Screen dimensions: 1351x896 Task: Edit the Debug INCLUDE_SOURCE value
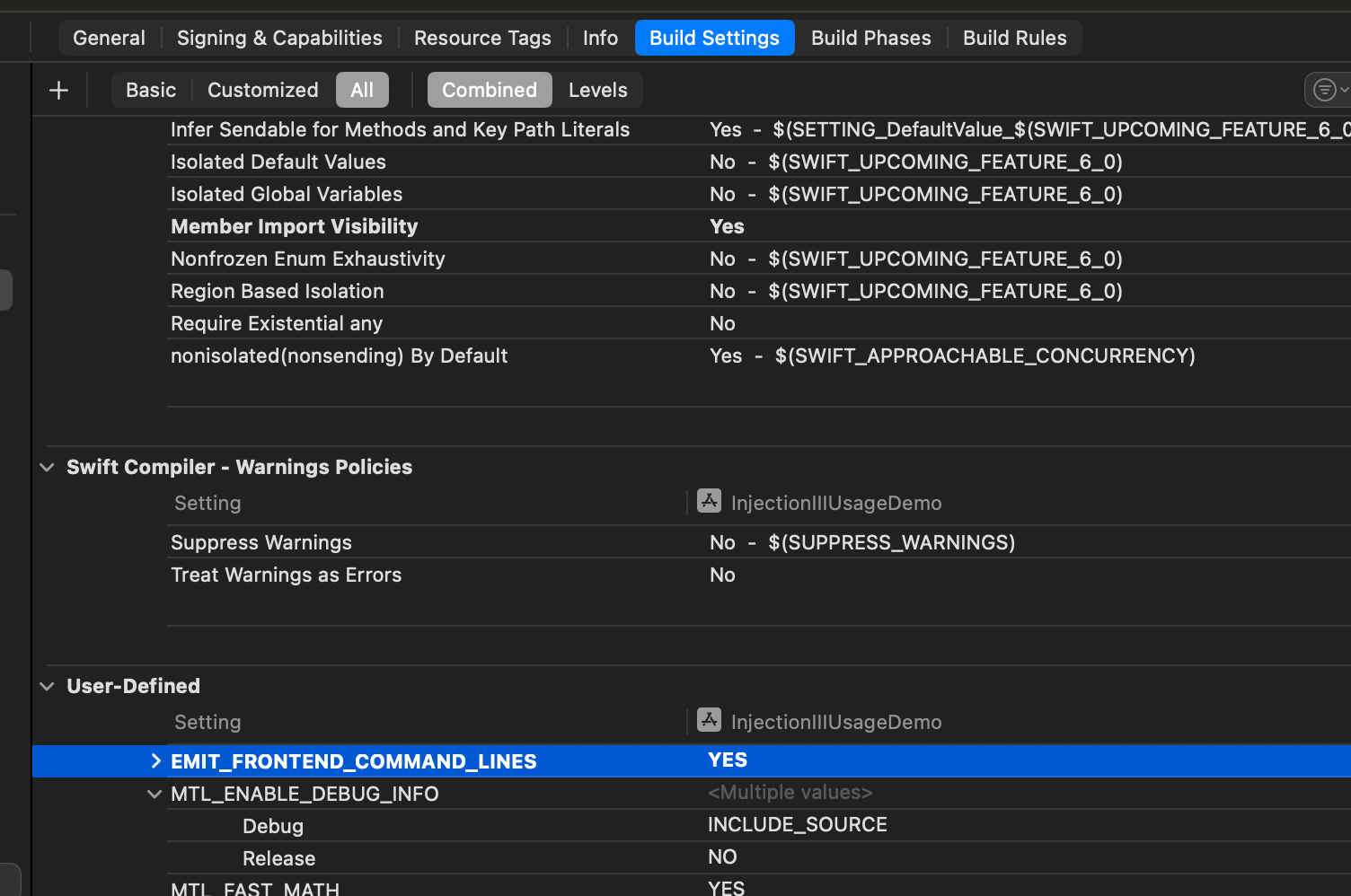click(x=797, y=825)
